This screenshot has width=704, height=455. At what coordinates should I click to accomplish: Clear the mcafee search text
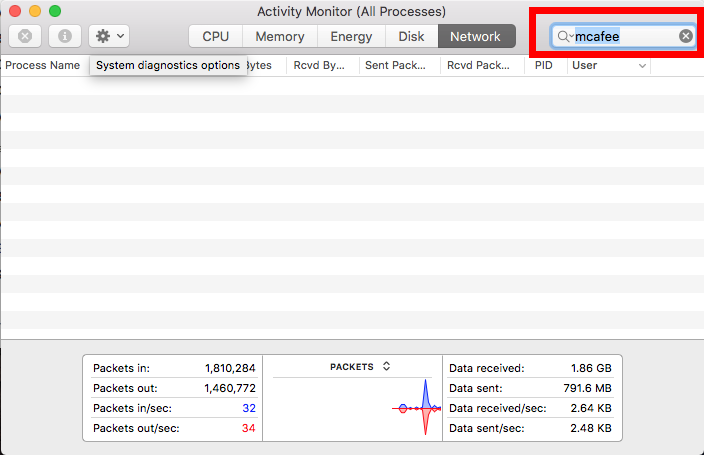click(x=685, y=36)
